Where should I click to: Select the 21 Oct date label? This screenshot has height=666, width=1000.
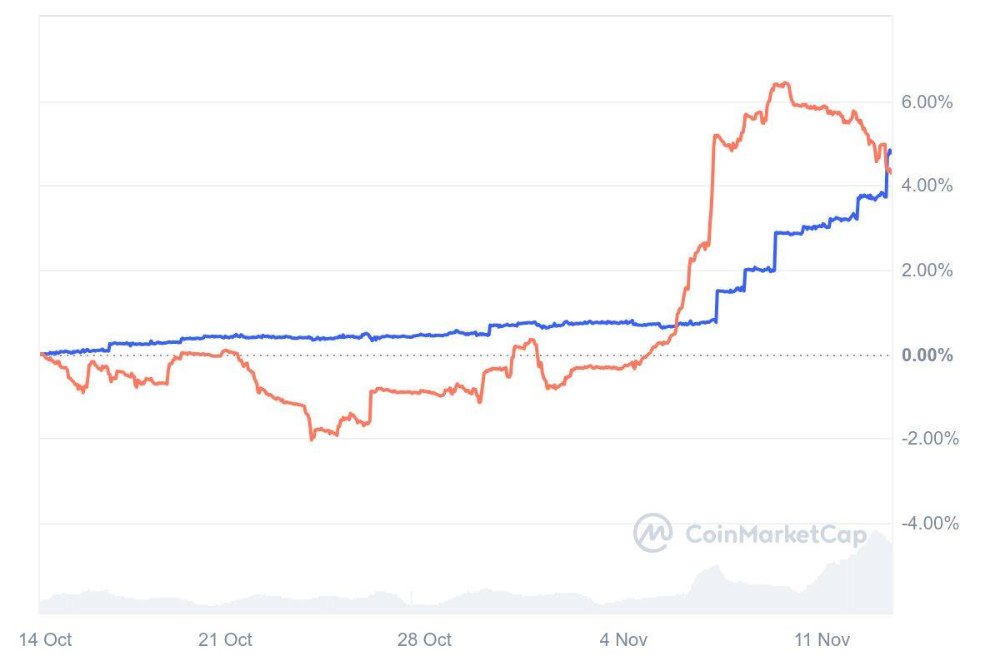click(x=225, y=639)
